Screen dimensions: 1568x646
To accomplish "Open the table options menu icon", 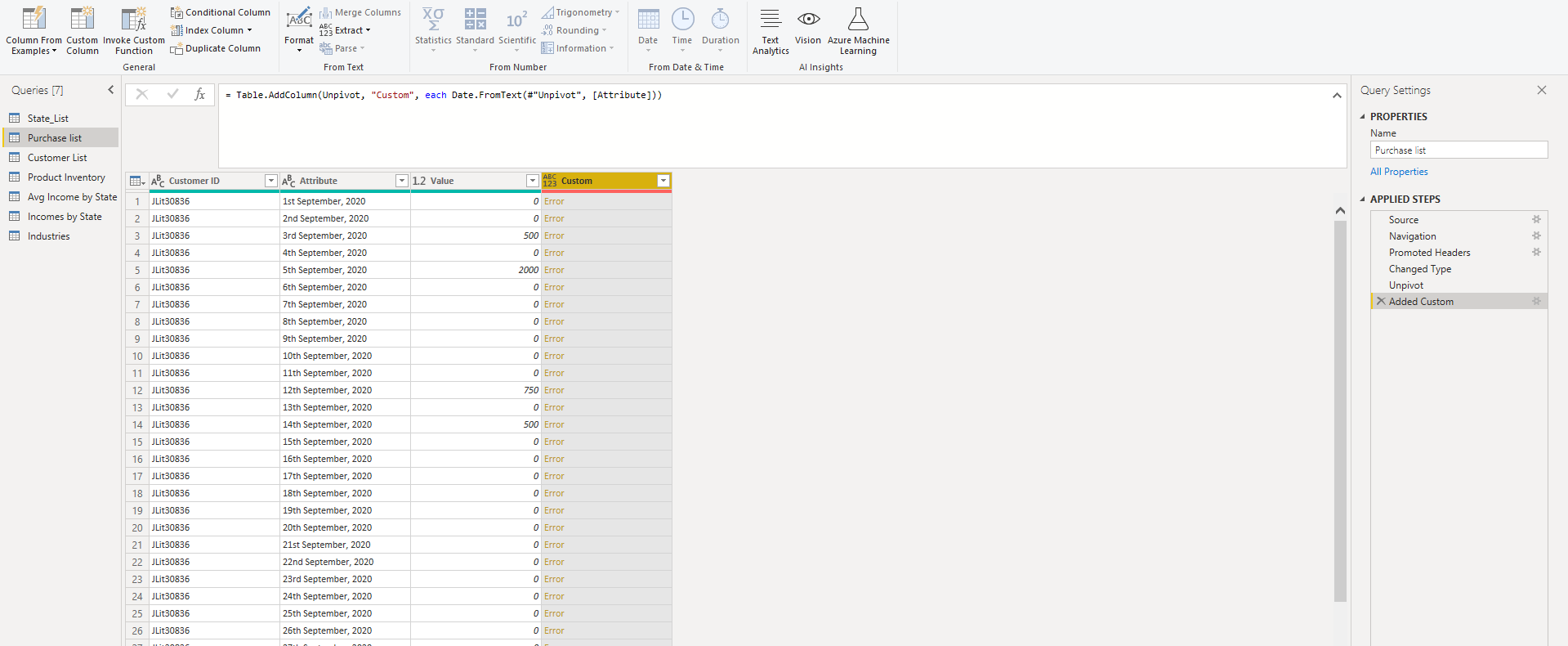I will click(x=137, y=181).
